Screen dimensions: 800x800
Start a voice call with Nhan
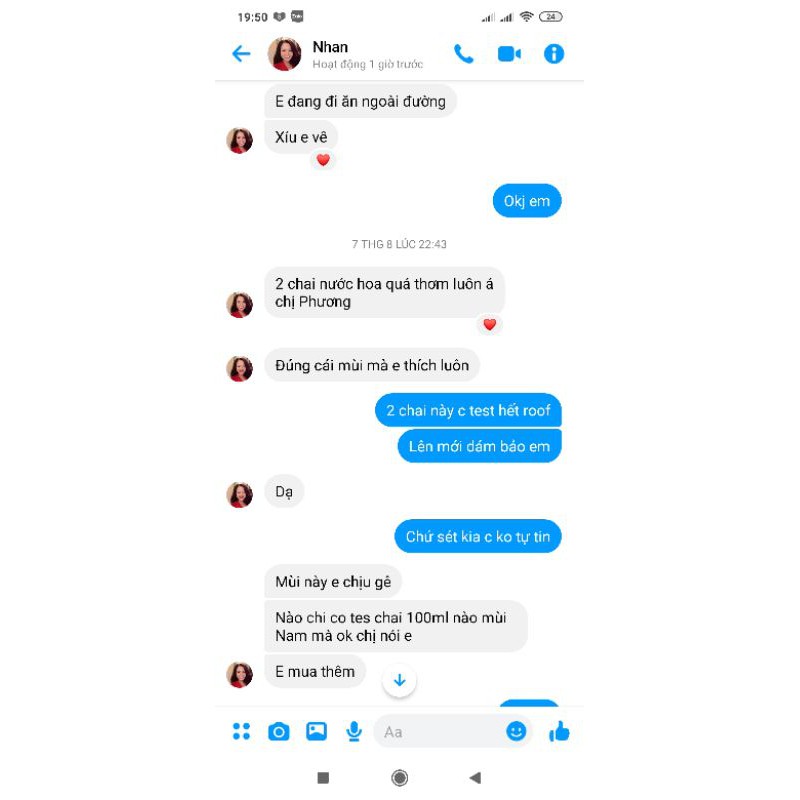pyautogui.click(x=463, y=54)
